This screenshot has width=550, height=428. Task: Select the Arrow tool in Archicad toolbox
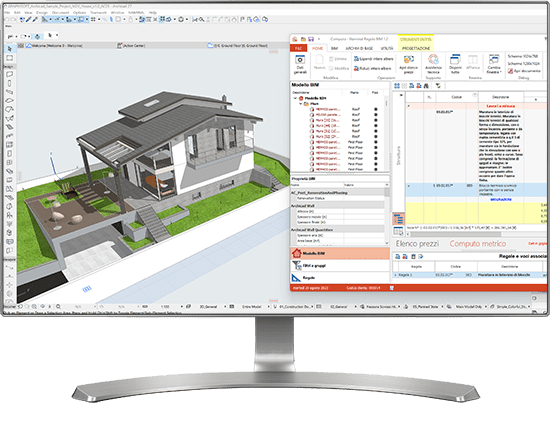[9, 49]
